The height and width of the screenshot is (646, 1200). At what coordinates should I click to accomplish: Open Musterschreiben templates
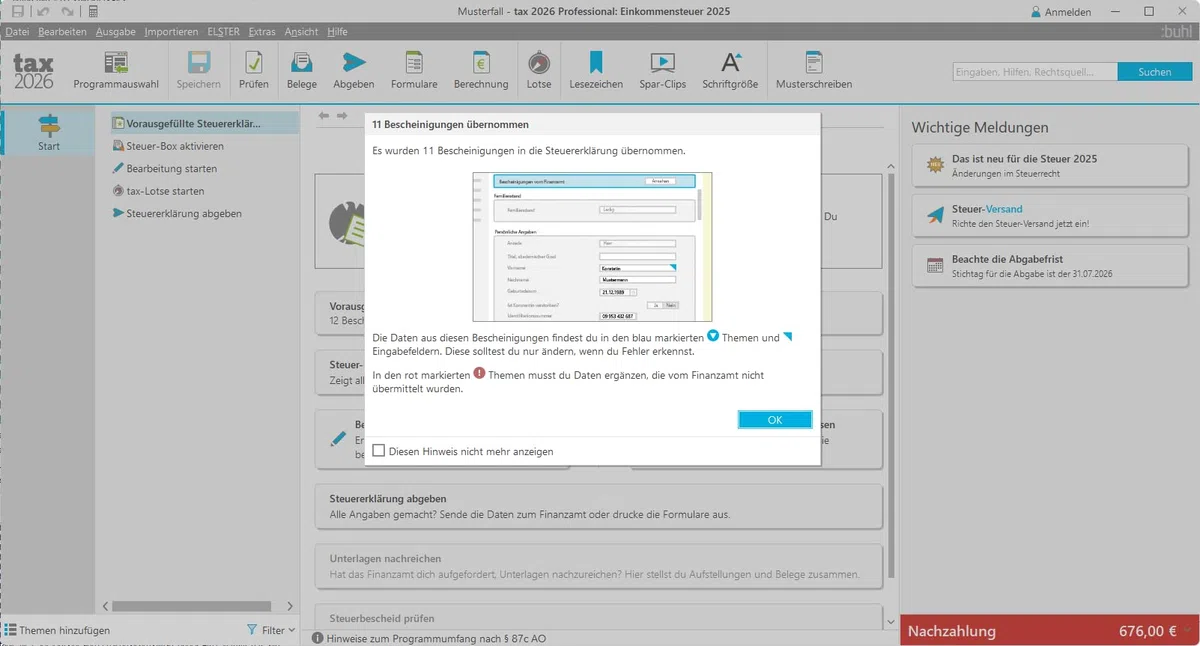click(x=814, y=70)
